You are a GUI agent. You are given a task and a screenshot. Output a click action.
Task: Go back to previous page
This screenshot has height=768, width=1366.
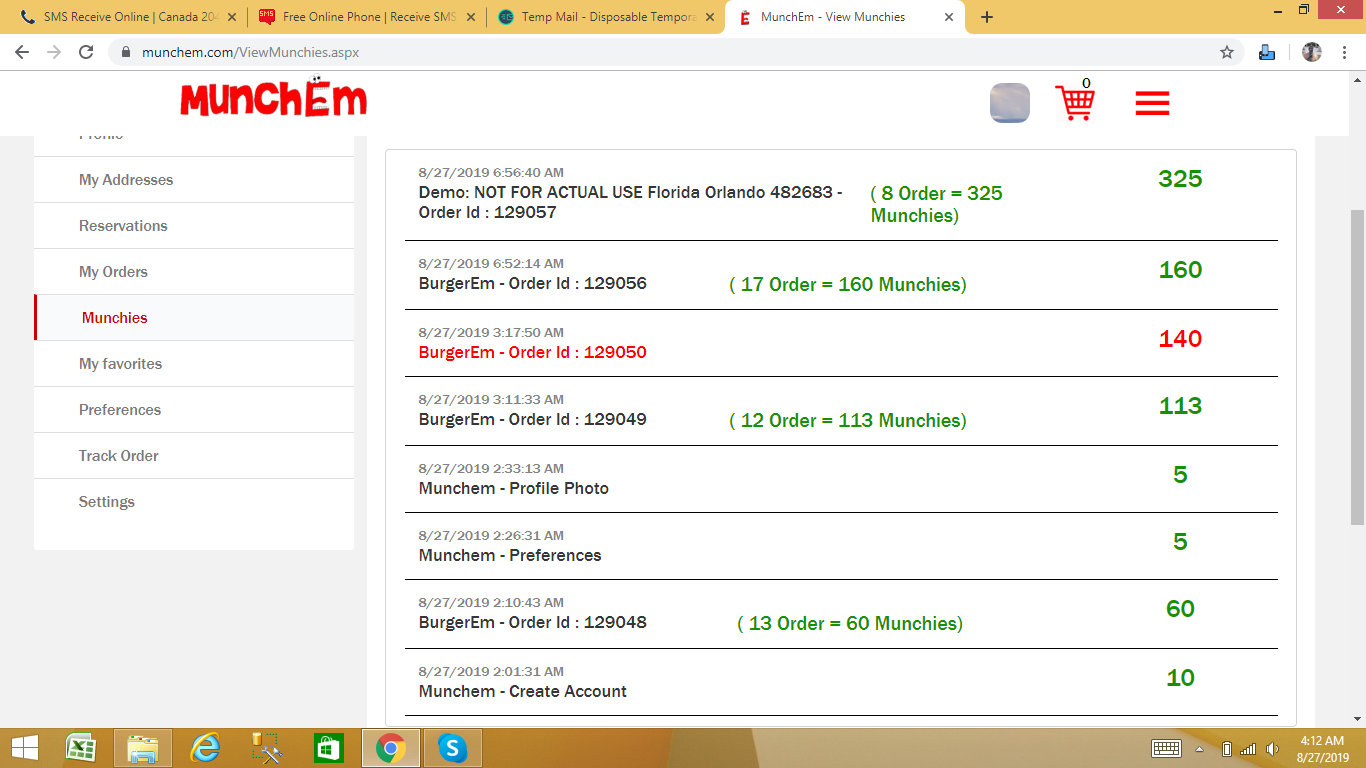(22, 53)
